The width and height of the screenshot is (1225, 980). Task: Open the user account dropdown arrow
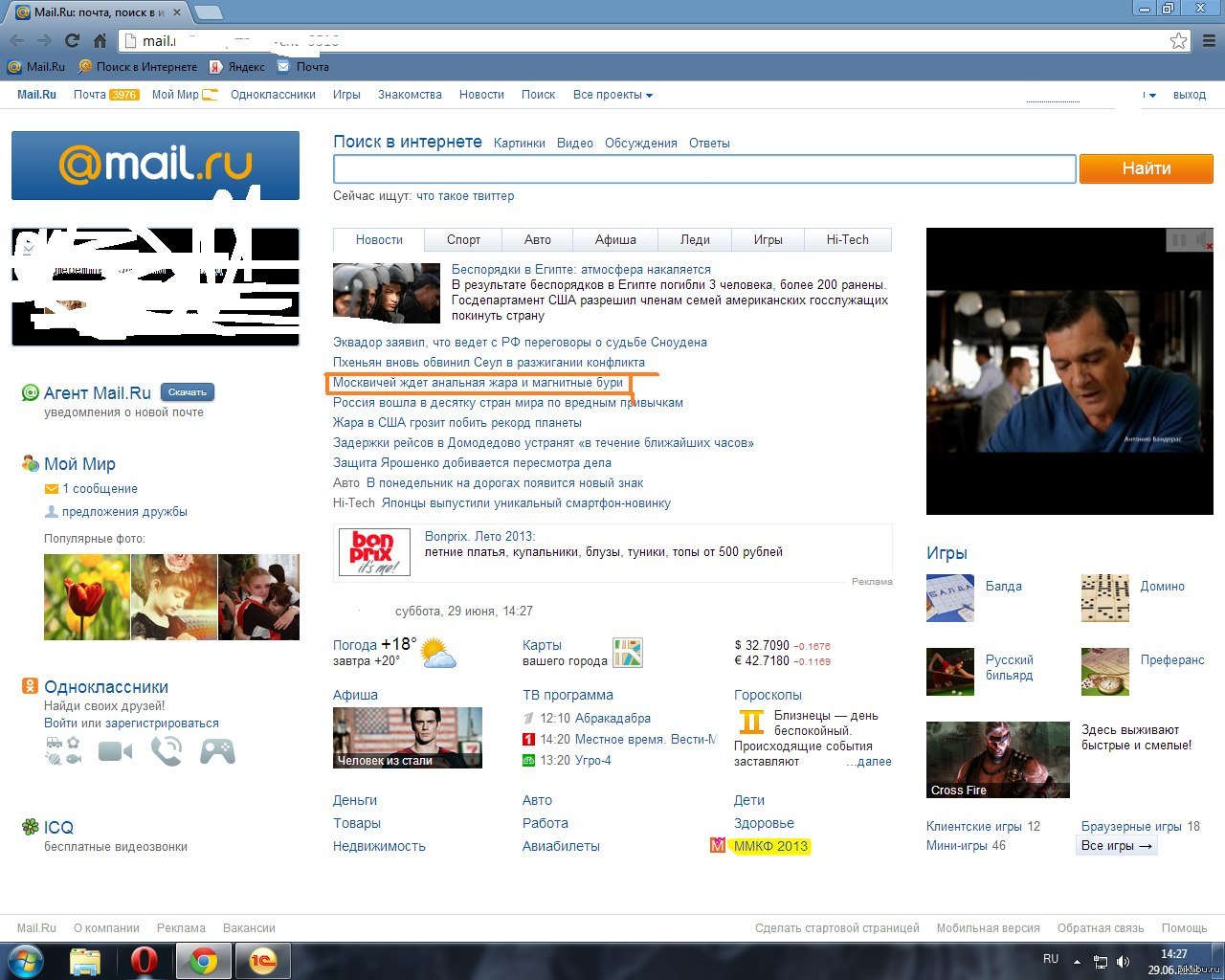click(1150, 96)
